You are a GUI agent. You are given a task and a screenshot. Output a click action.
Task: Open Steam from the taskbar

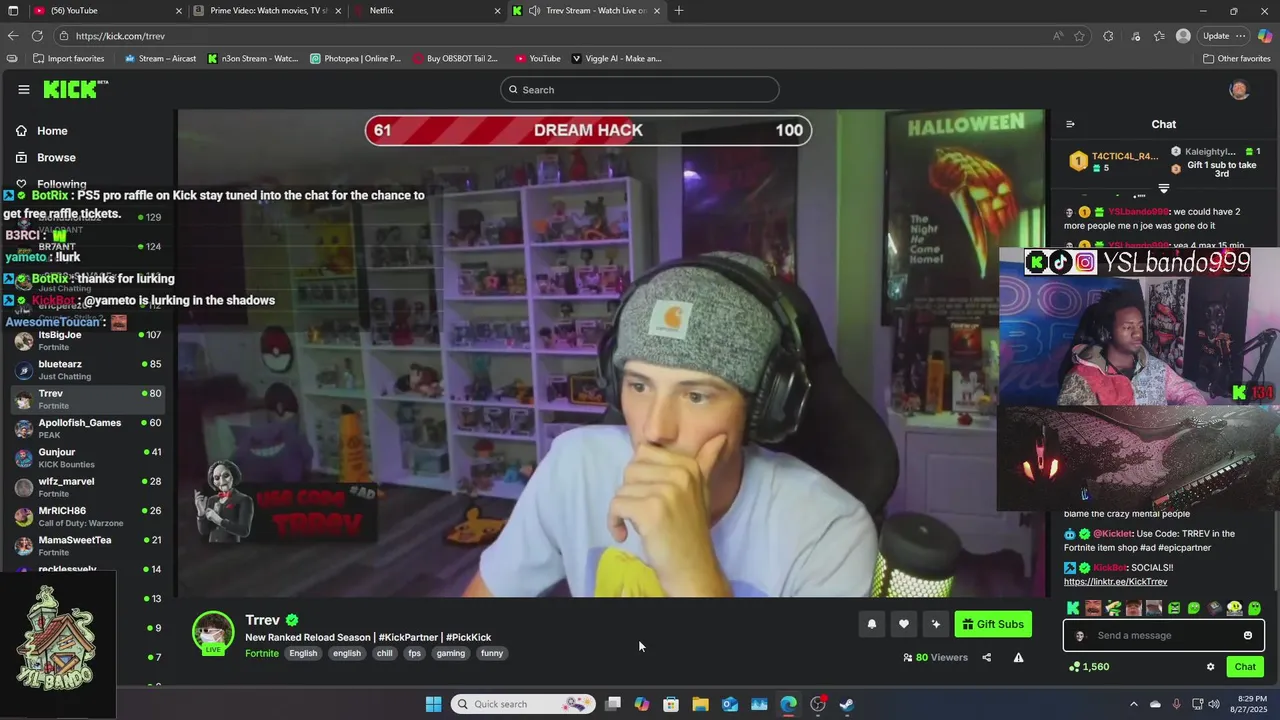pos(846,704)
